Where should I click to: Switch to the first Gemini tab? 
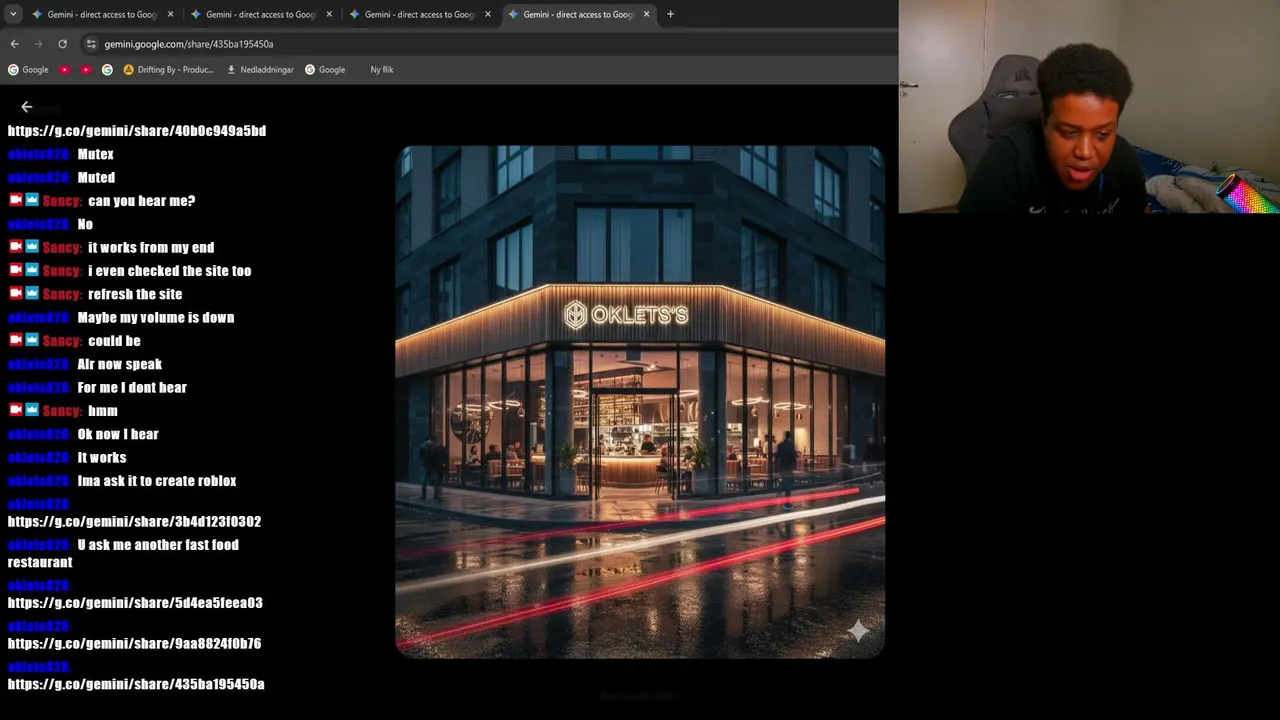[x=102, y=14]
